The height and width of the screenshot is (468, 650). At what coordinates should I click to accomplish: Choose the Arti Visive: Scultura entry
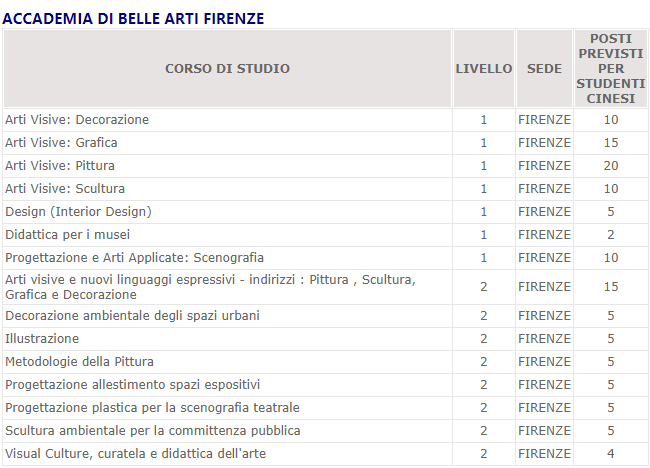(x=65, y=189)
